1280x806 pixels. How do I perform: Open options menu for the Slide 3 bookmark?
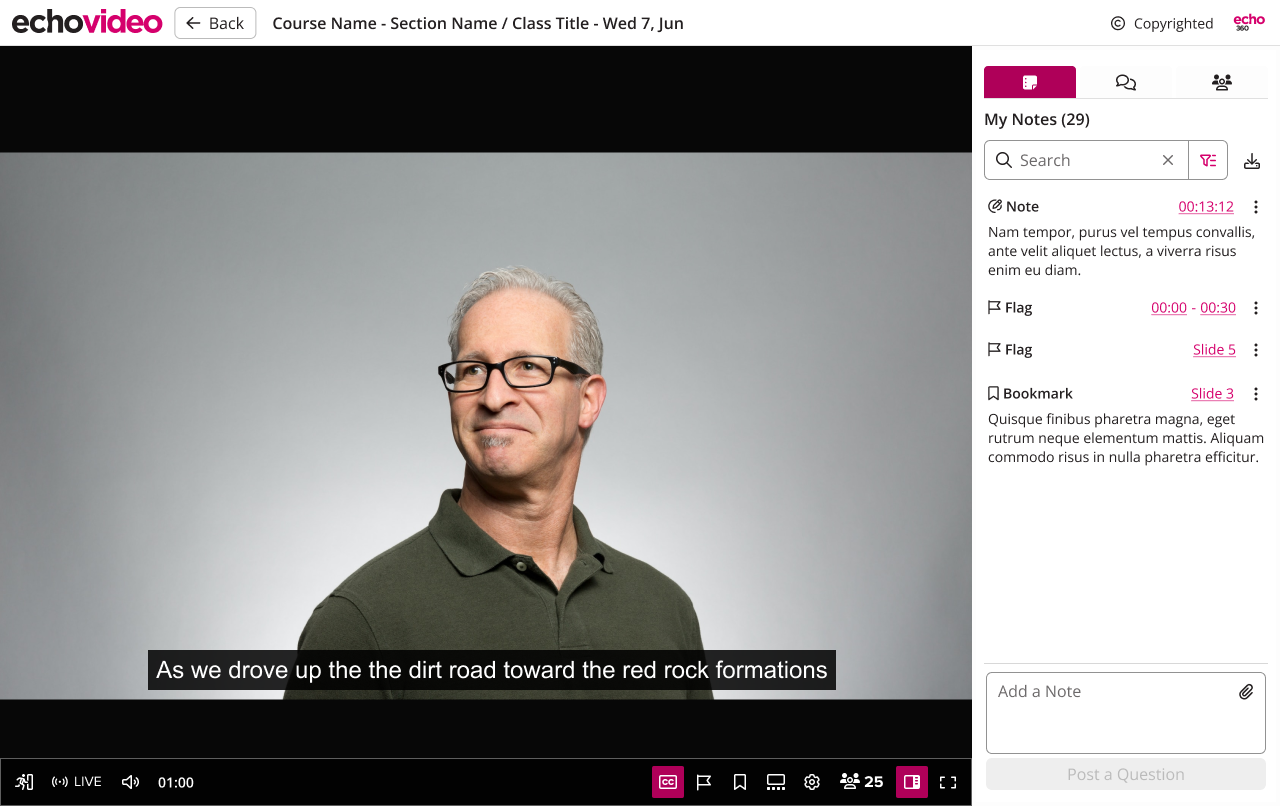tap(1256, 394)
